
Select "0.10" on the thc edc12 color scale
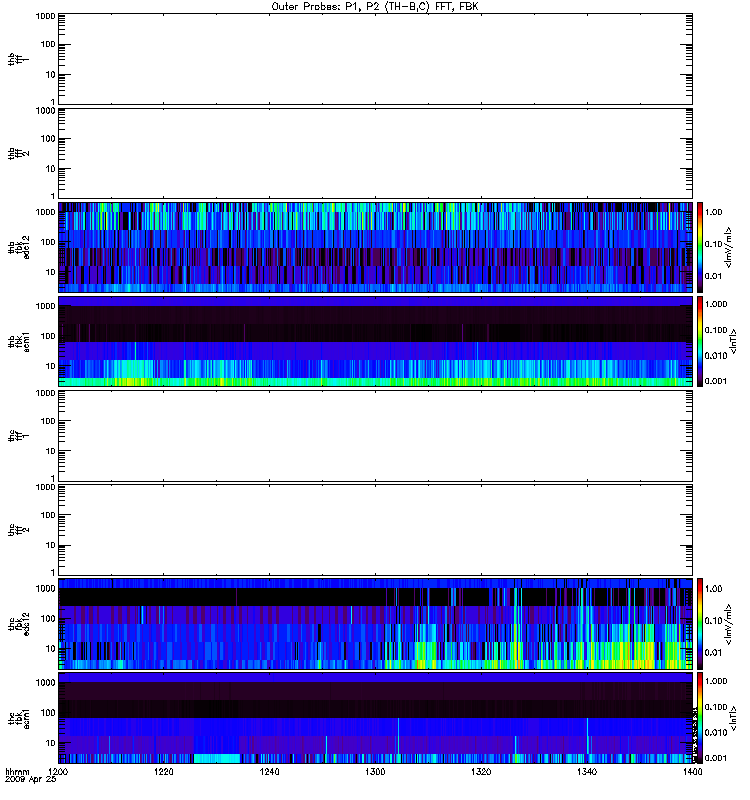[713, 620]
